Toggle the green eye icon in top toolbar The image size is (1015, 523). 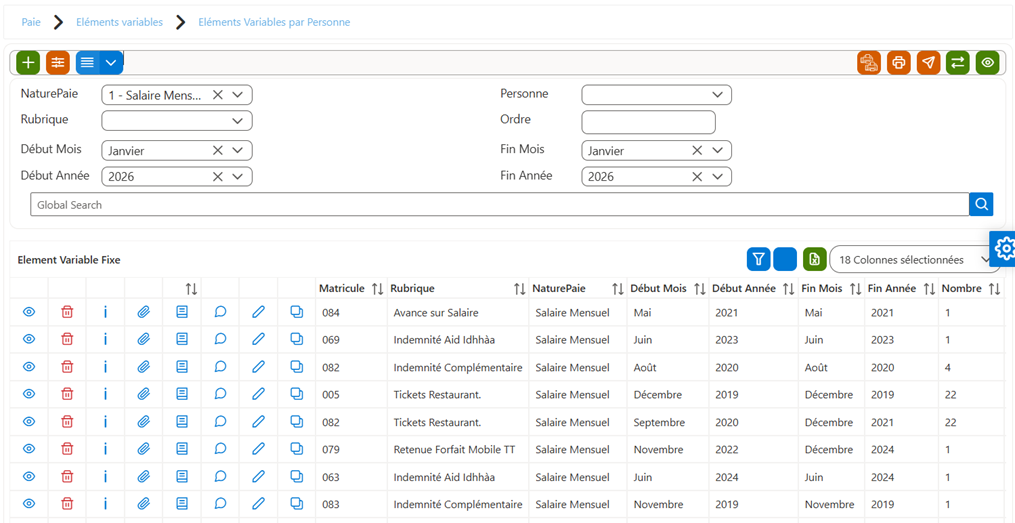(x=988, y=62)
